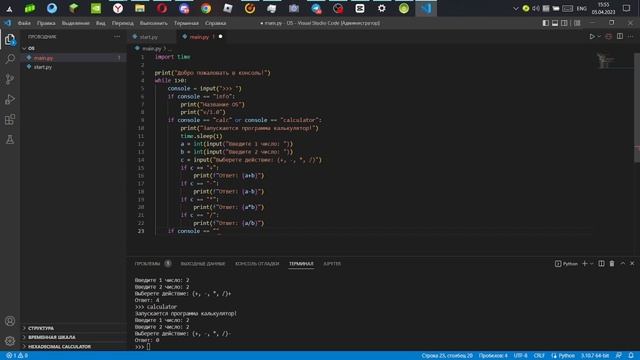Open the Opera browser from the taskbar
This screenshot has width=640, height=360.
162,8
